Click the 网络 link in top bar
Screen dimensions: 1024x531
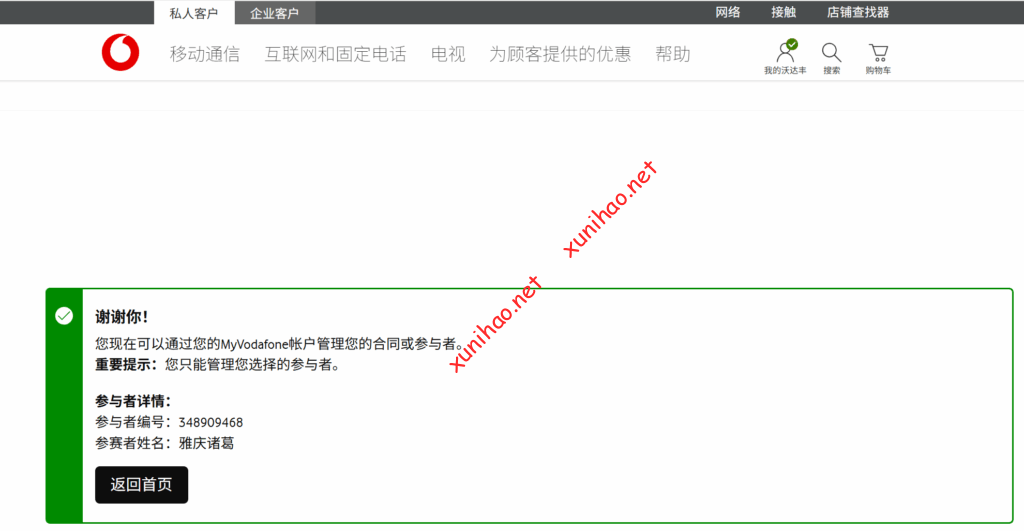728,13
